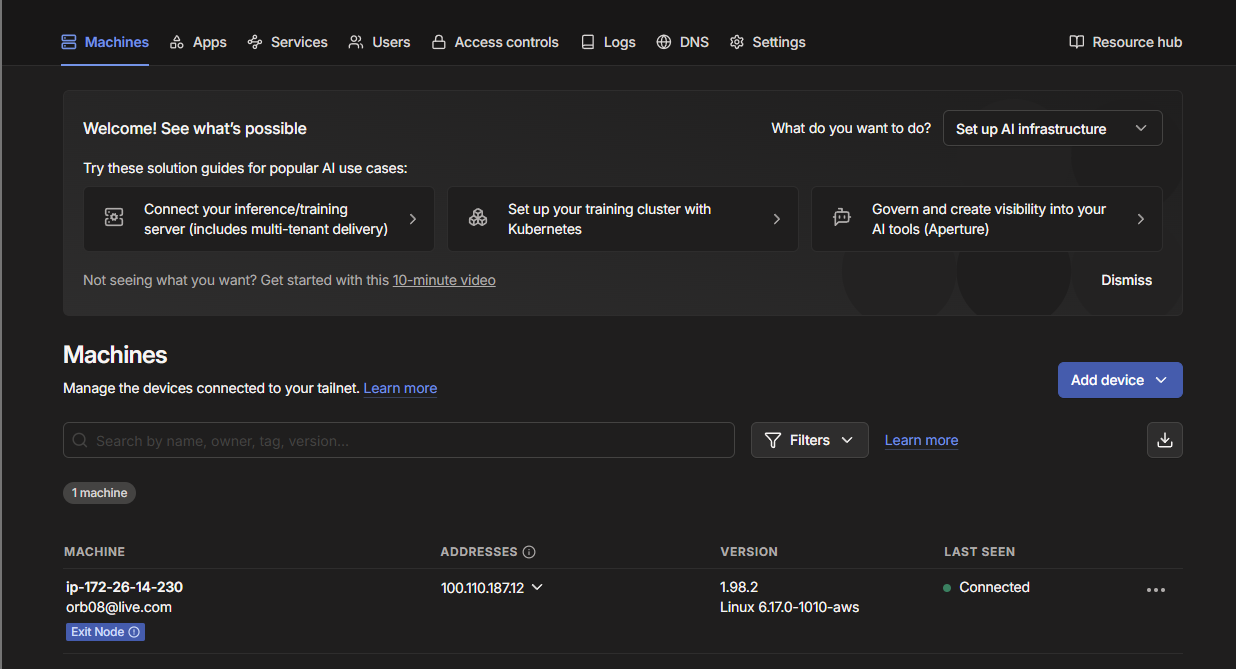Click the Add device button
The image size is (1236, 669).
(1120, 380)
